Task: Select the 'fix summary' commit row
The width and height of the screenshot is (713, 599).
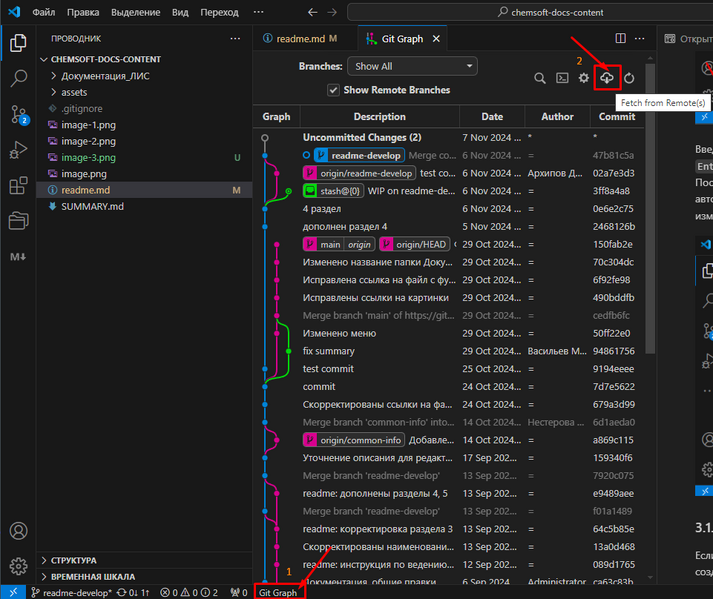Action: (448, 351)
